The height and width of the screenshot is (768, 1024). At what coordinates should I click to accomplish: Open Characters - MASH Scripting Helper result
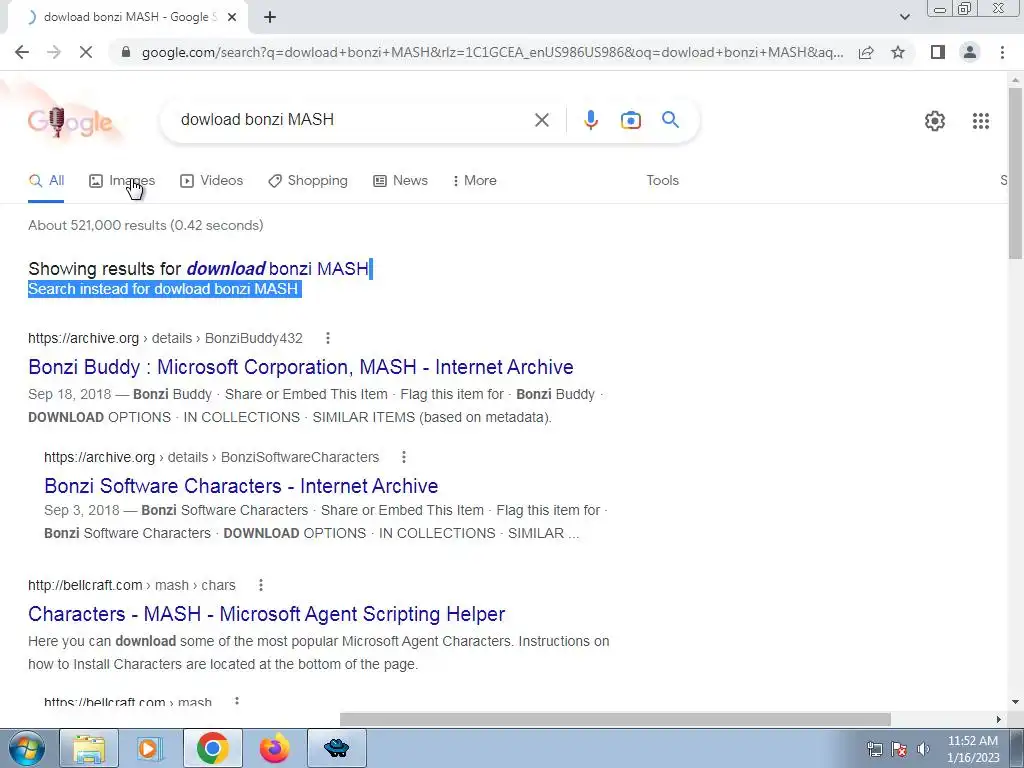click(x=266, y=614)
